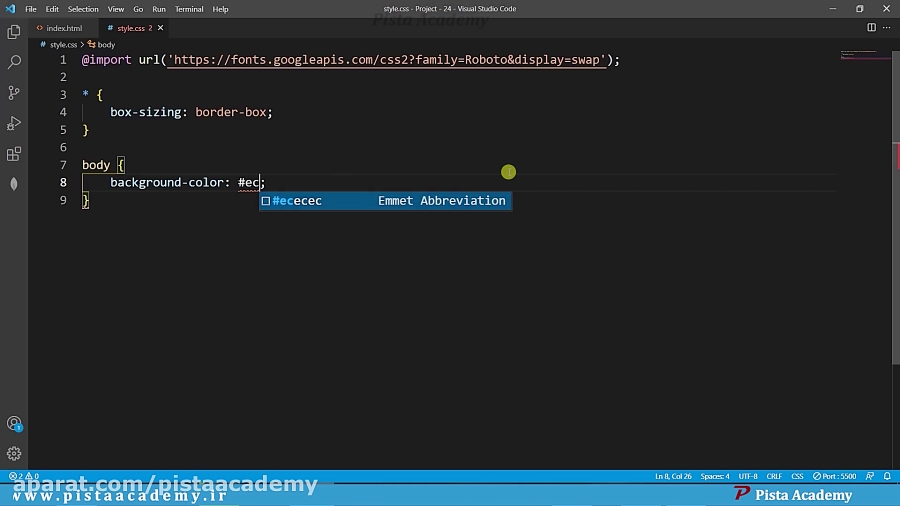Click the #ec value on line 8
900x506 pixels.
point(249,182)
